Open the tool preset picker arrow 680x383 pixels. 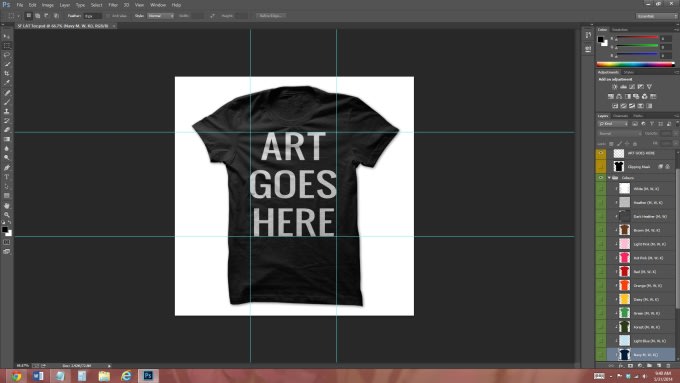pyautogui.click(x=18, y=16)
